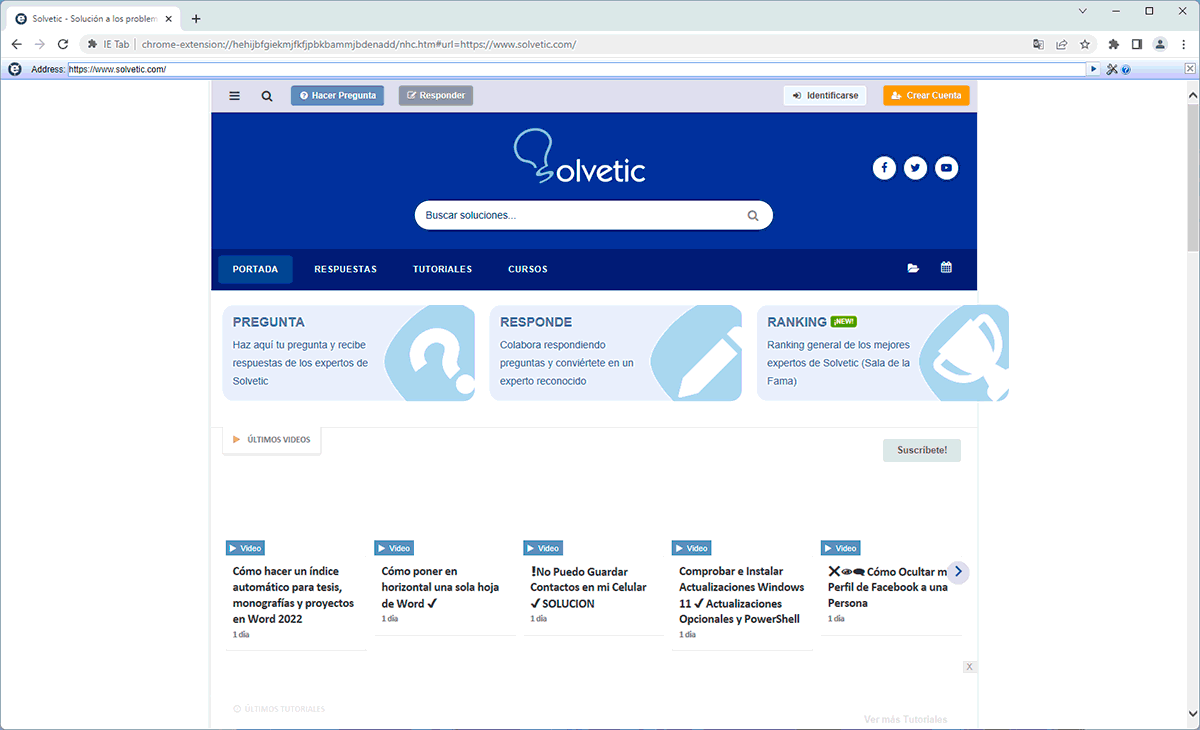1200x730 pixels.
Task: Click the search magnifier icon beside the menu
Action: [x=267, y=96]
